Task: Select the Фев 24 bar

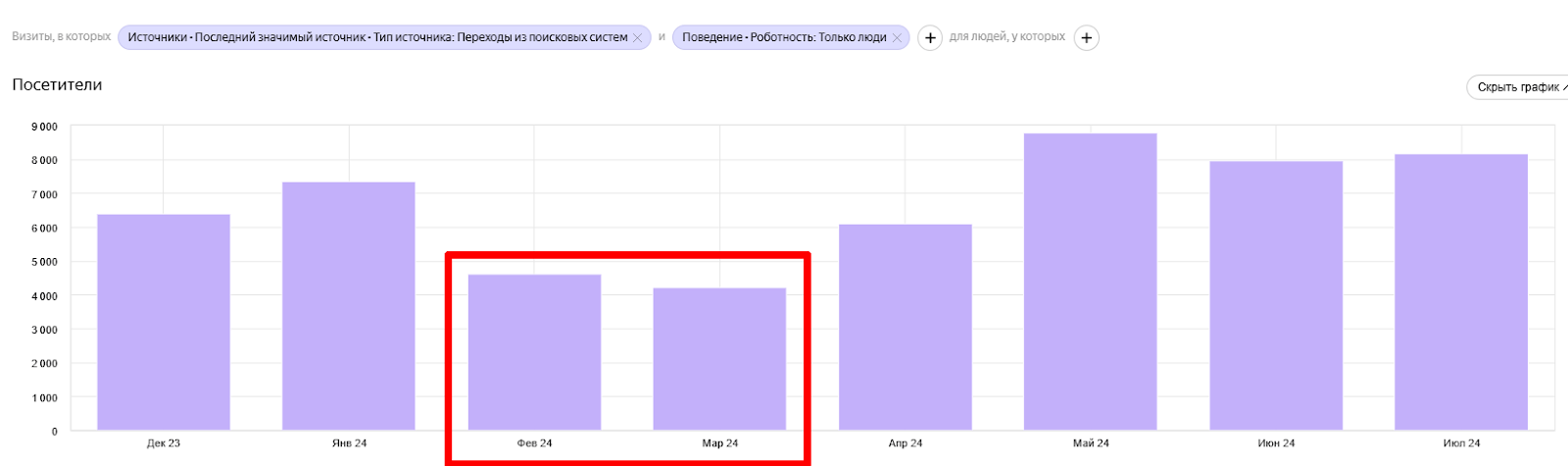Action: (x=534, y=352)
